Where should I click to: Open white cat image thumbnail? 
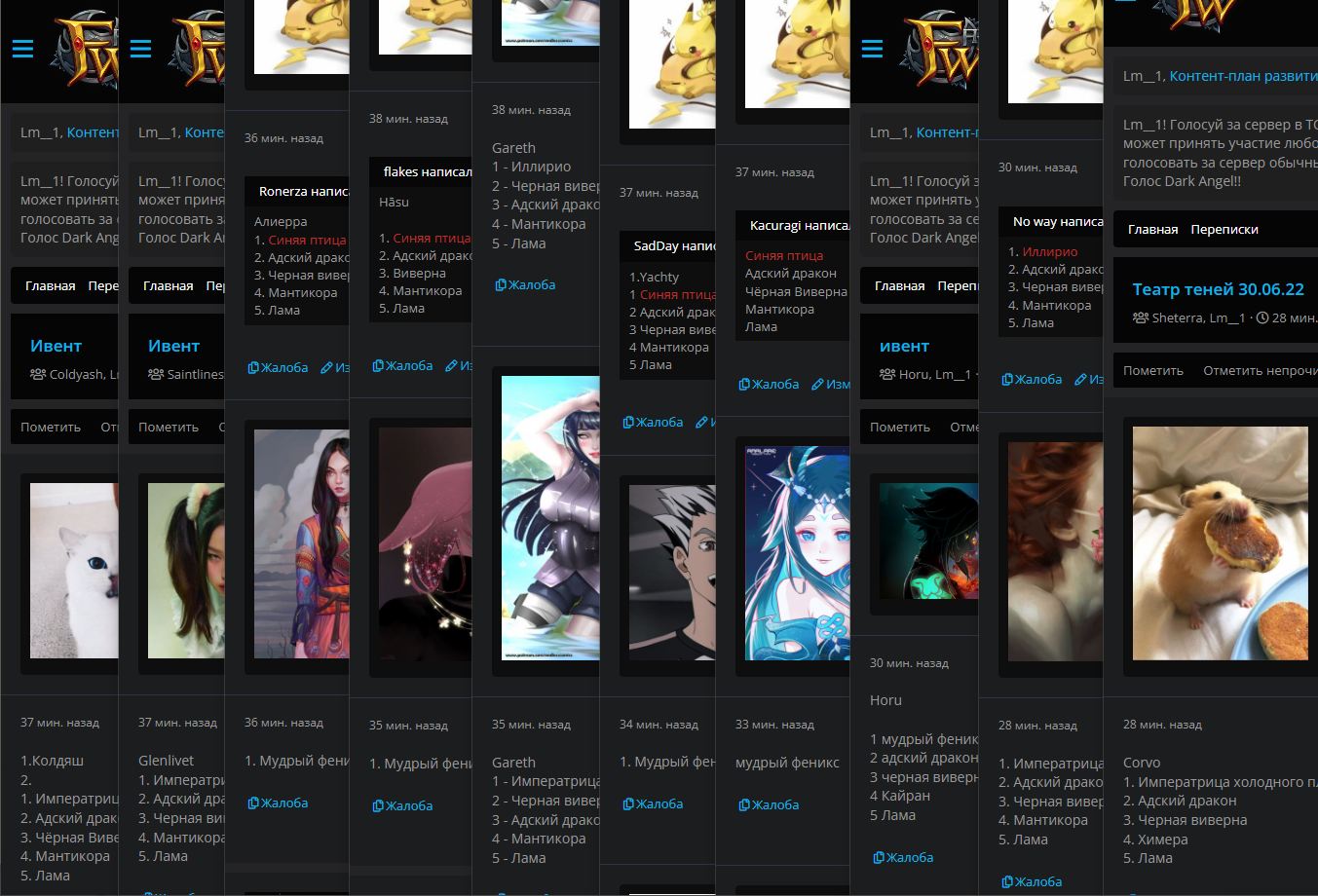pyautogui.click(x=74, y=571)
